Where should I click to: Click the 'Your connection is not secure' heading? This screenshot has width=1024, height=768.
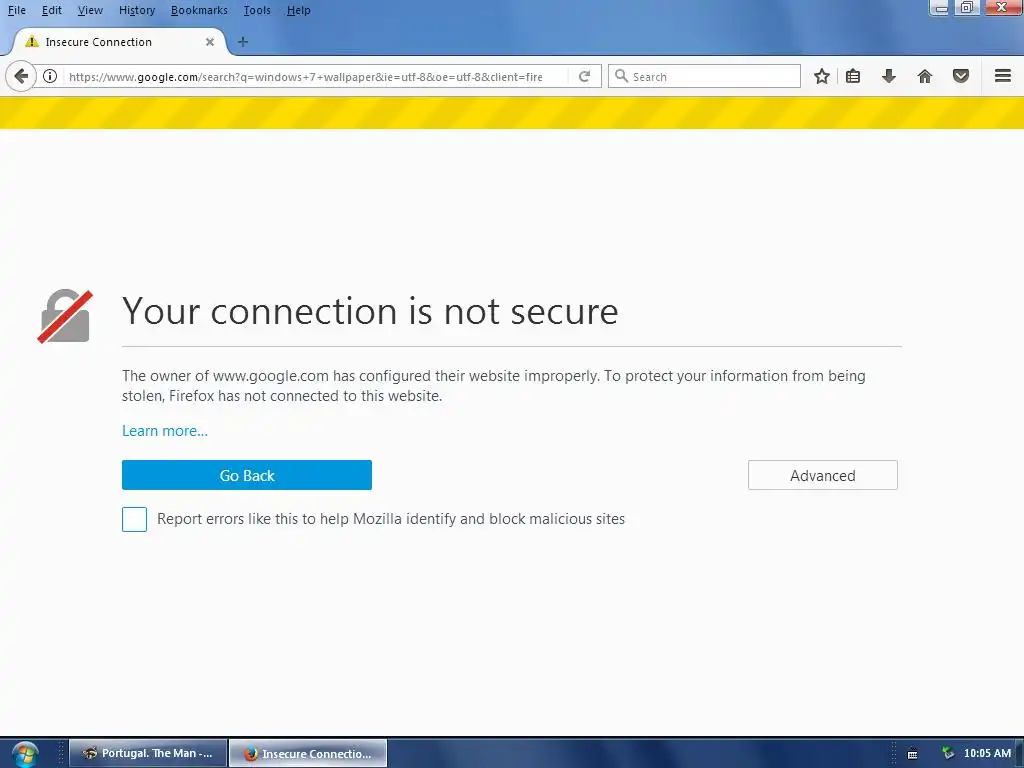coord(370,311)
